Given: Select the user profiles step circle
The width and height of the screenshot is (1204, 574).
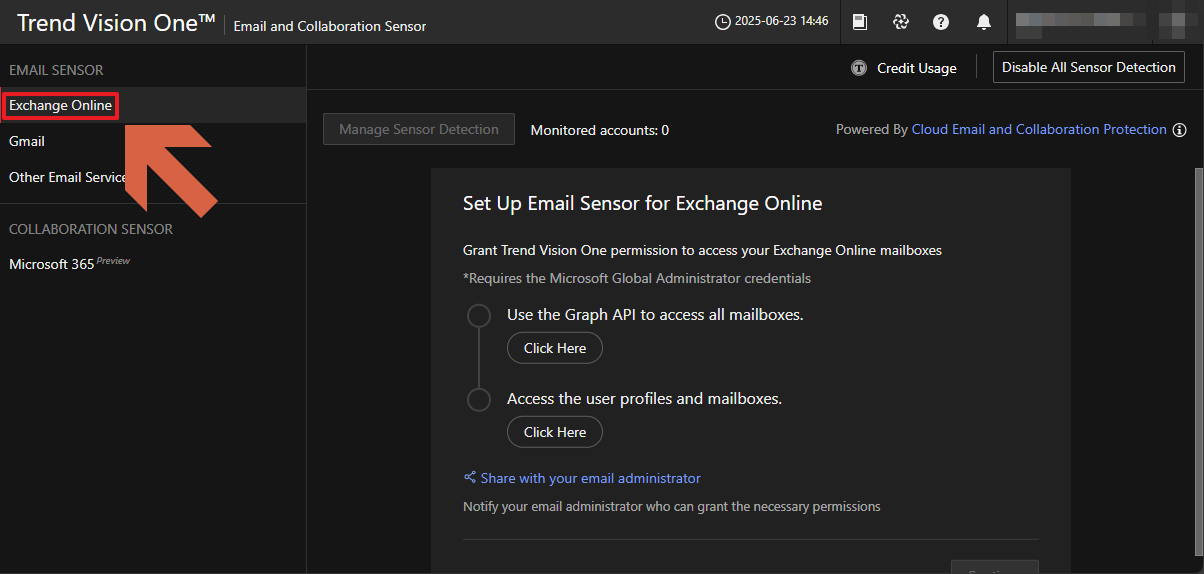Looking at the screenshot, I should click(479, 400).
